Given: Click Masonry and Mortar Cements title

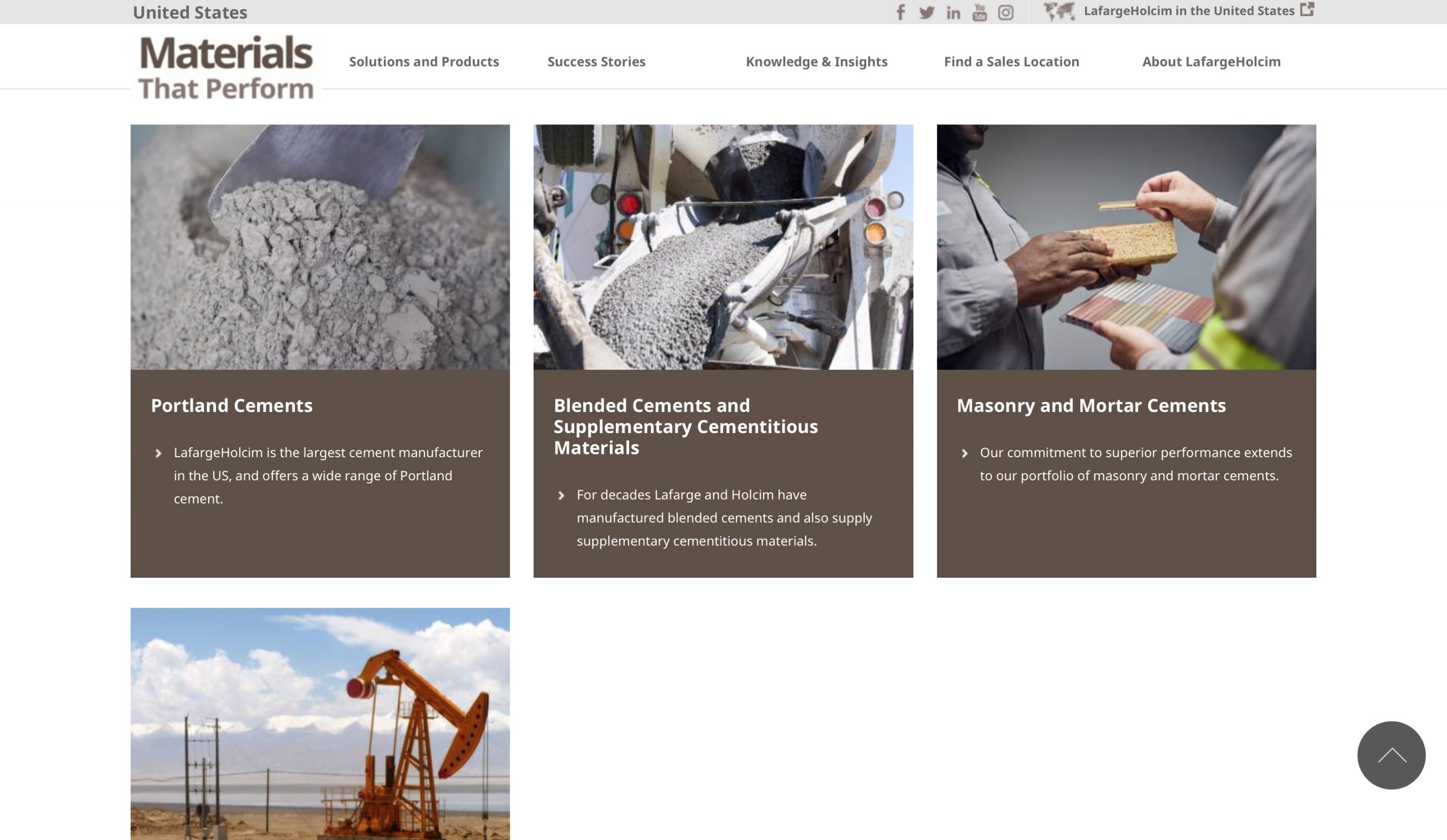Looking at the screenshot, I should pos(1091,405).
